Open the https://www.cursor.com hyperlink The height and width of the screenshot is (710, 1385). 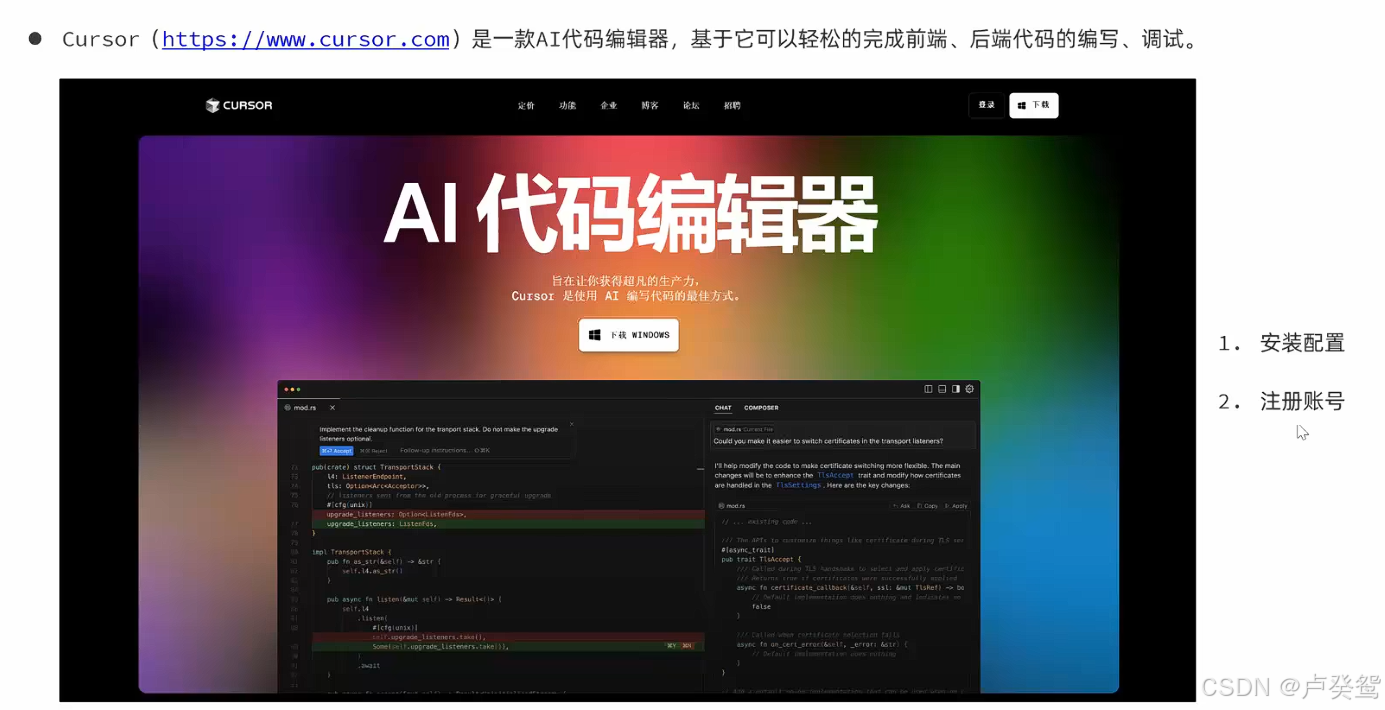click(305, 39)
